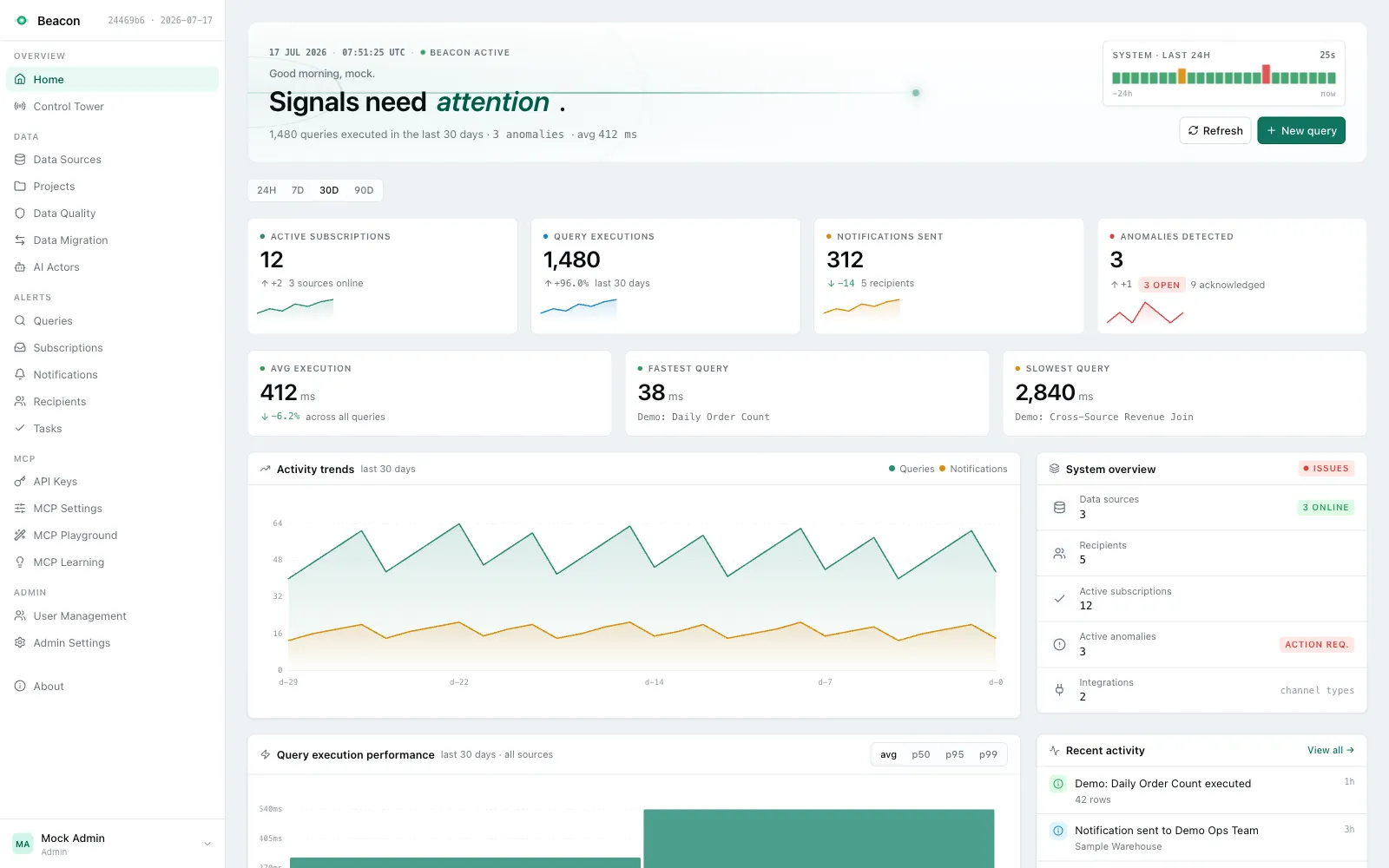1389x868 pixels.
Task: Click the About info icon
Action: (20, 686)
